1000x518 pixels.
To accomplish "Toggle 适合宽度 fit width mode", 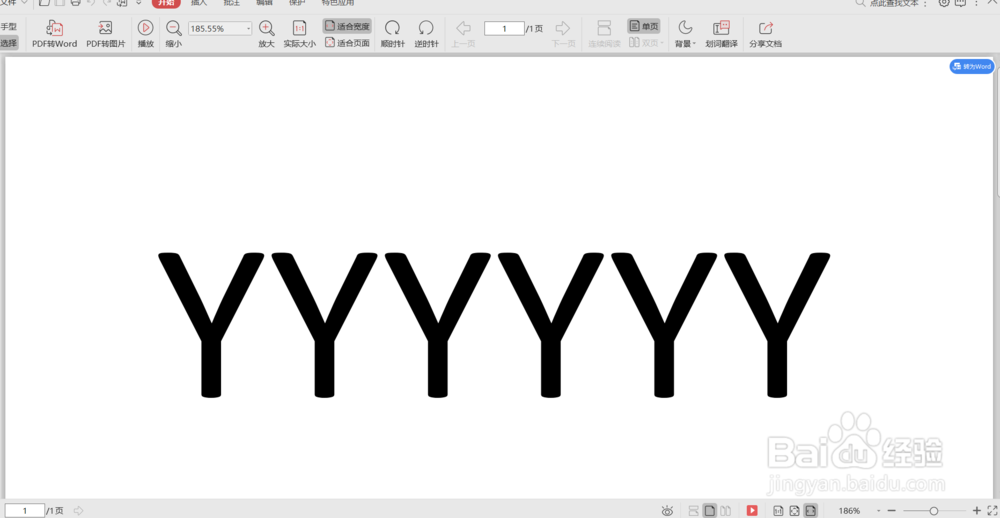I will point(347,26).
